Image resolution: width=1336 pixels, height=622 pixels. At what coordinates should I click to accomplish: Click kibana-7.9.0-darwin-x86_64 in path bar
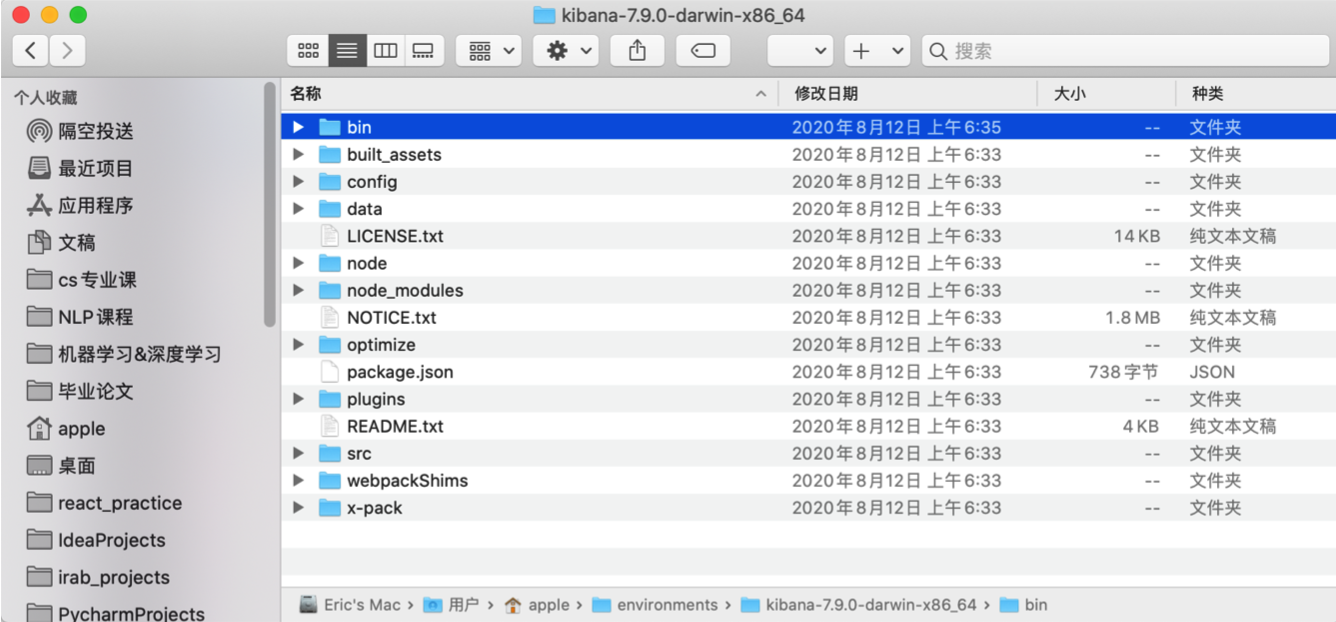859,604
